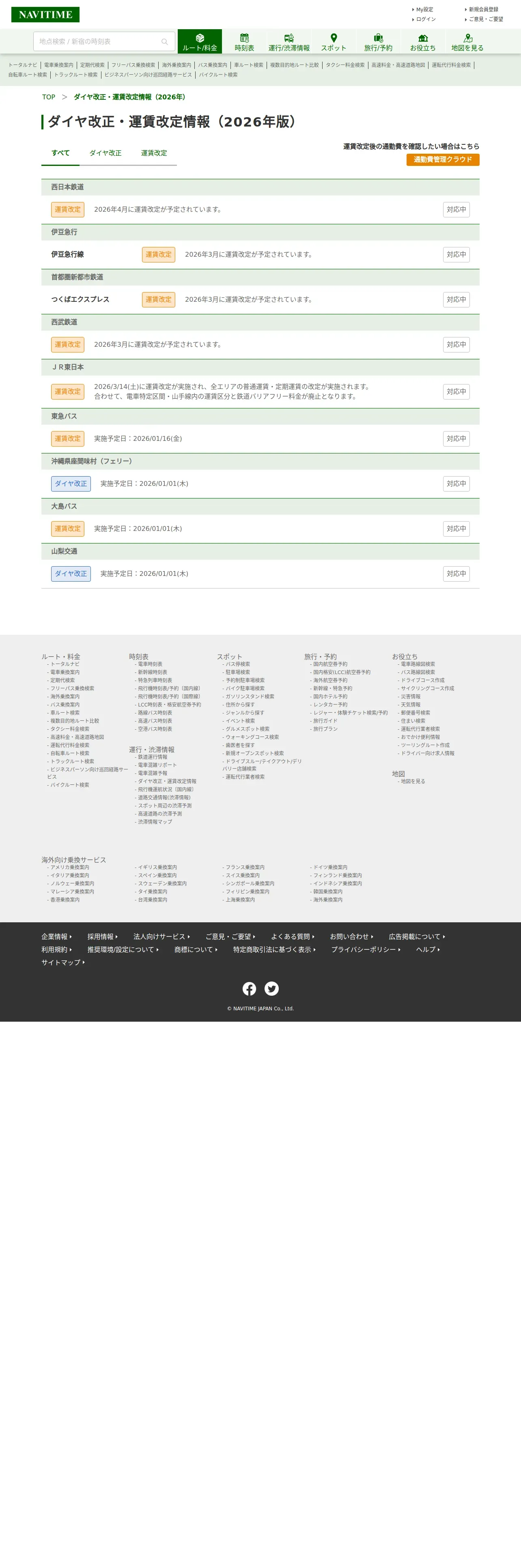Click 対応中 button for 西日本鉄道

point(456,209)
